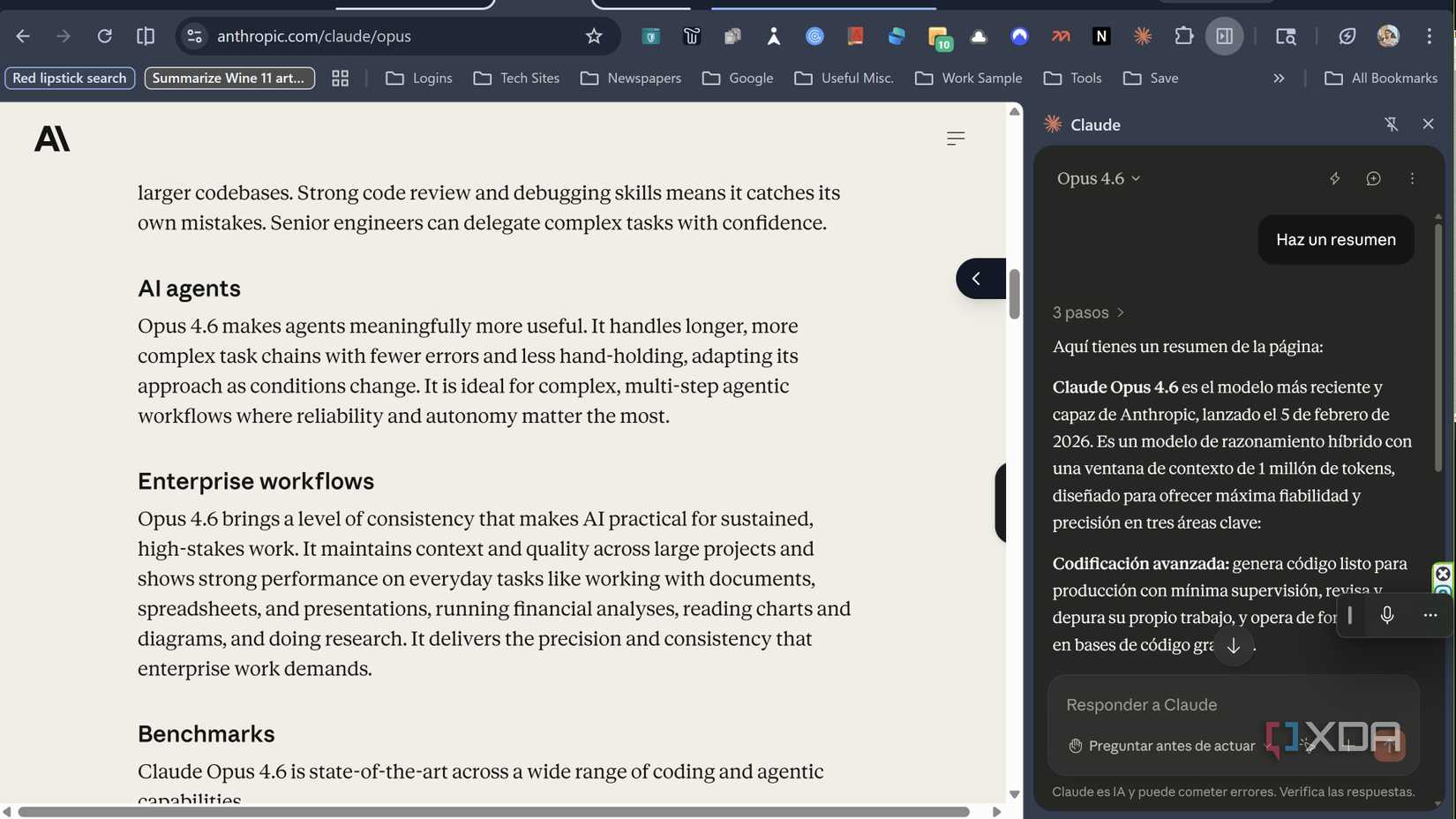Open the cloud-shaped extension

(x=979, y=36)
